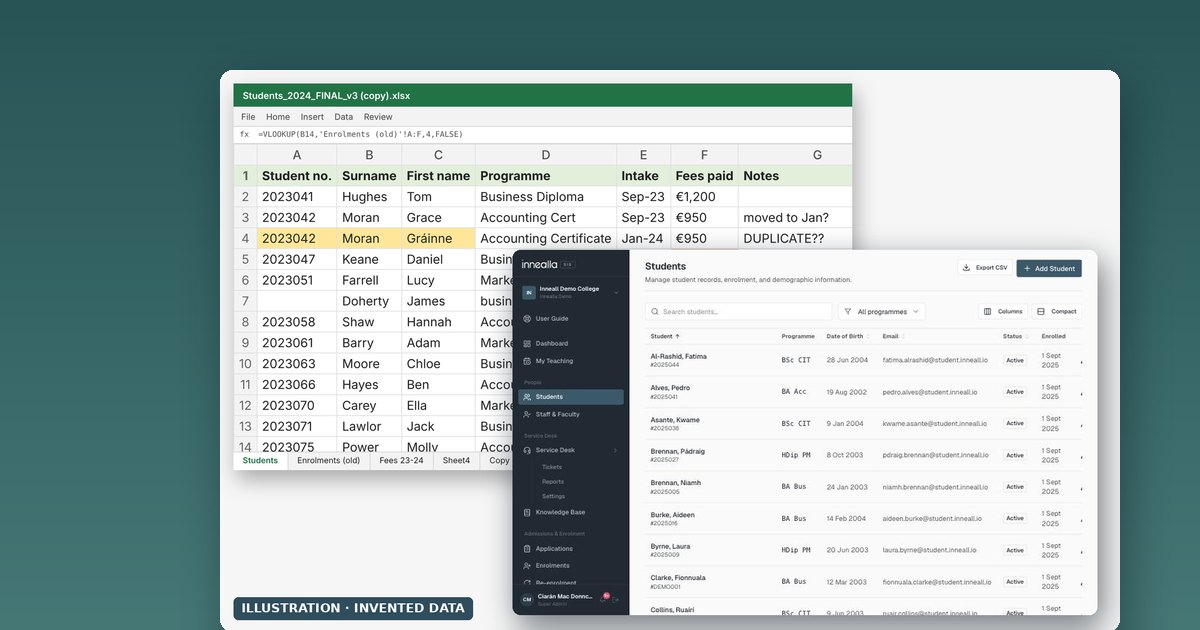This screenshot has width=1200, height=630.
Task: Click the Add Student button
Action: pyautogui.click(x=1049, y=268)
